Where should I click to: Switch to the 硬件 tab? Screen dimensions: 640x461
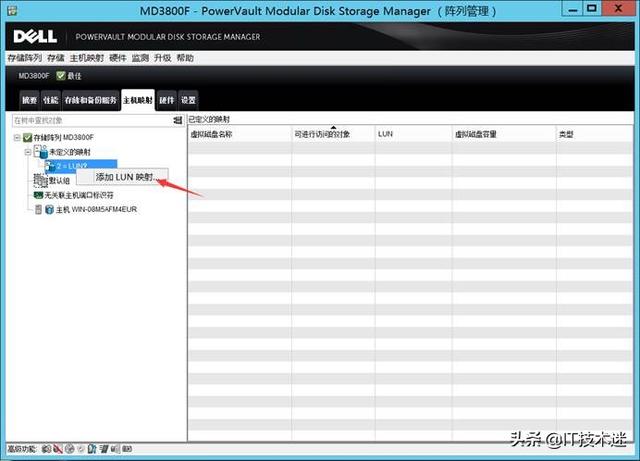pyautogui.click(x=167, y=100)
